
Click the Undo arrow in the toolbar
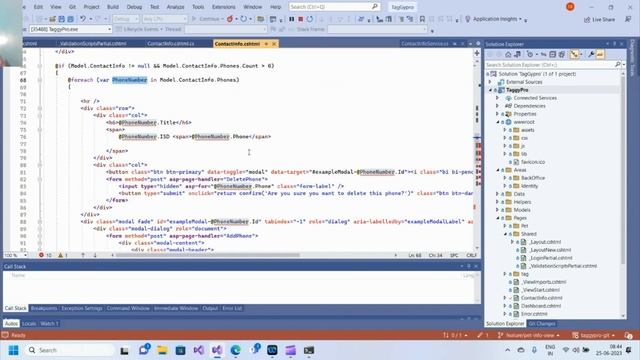point(83,19)
